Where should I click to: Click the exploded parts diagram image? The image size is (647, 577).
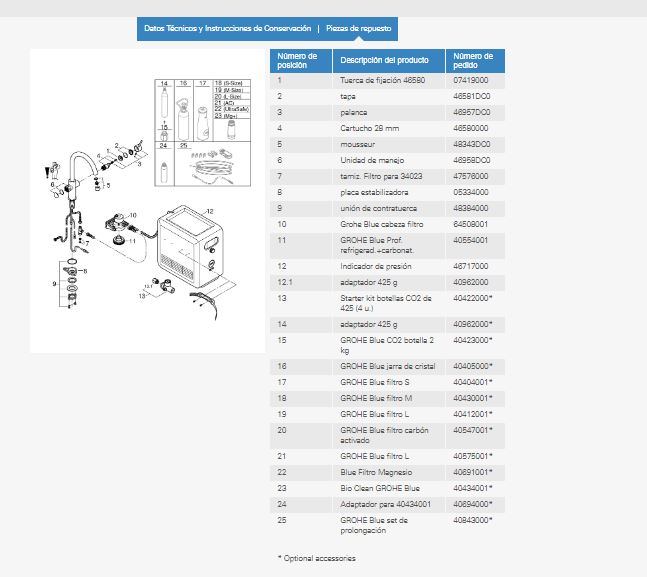[147, 201]
